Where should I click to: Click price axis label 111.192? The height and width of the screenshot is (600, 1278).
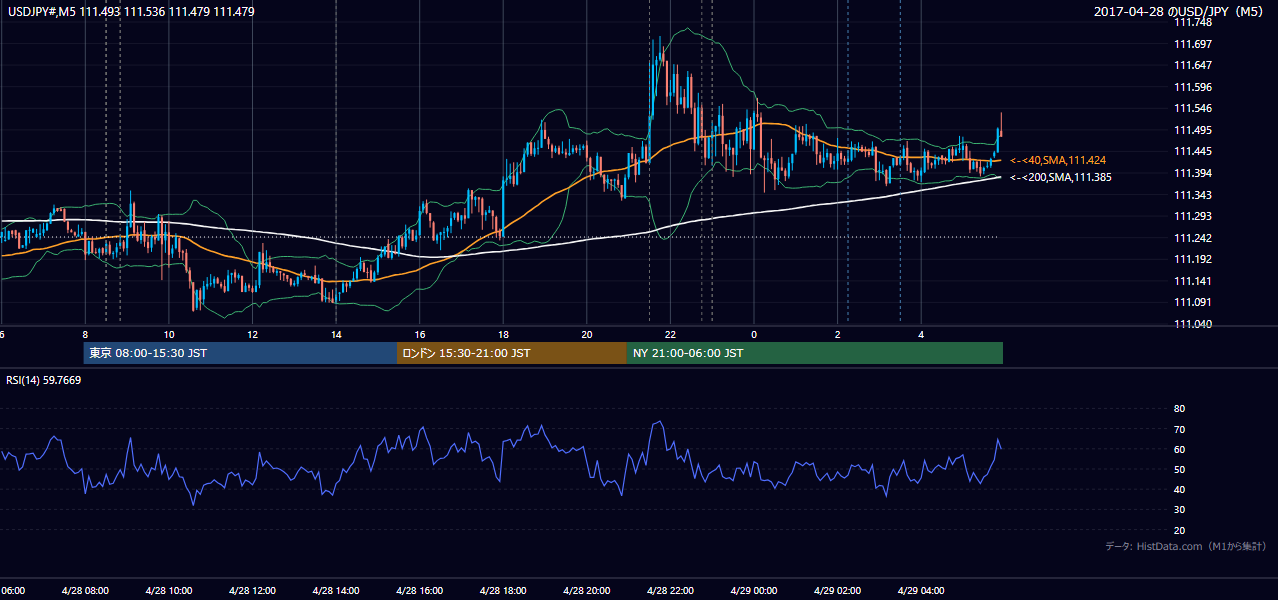tap(1194, 259)
